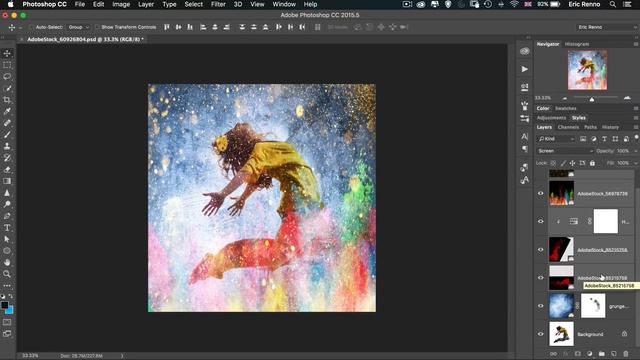Click the blue background color swatch
Image resolution: width=640 pixels, height=360 pixels.
point(10,311)
